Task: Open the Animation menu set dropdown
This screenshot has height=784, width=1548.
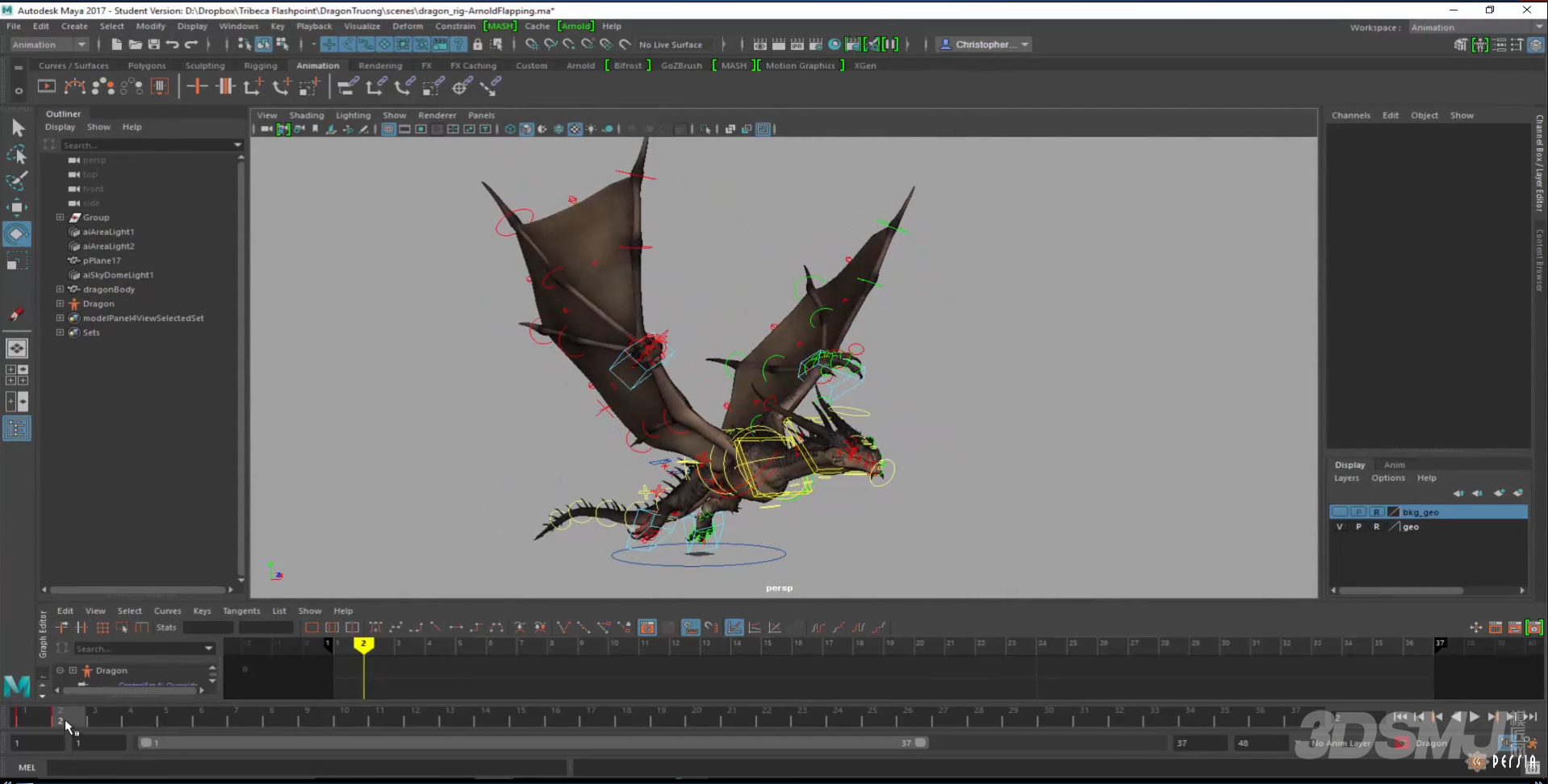Action: (49, 44)
